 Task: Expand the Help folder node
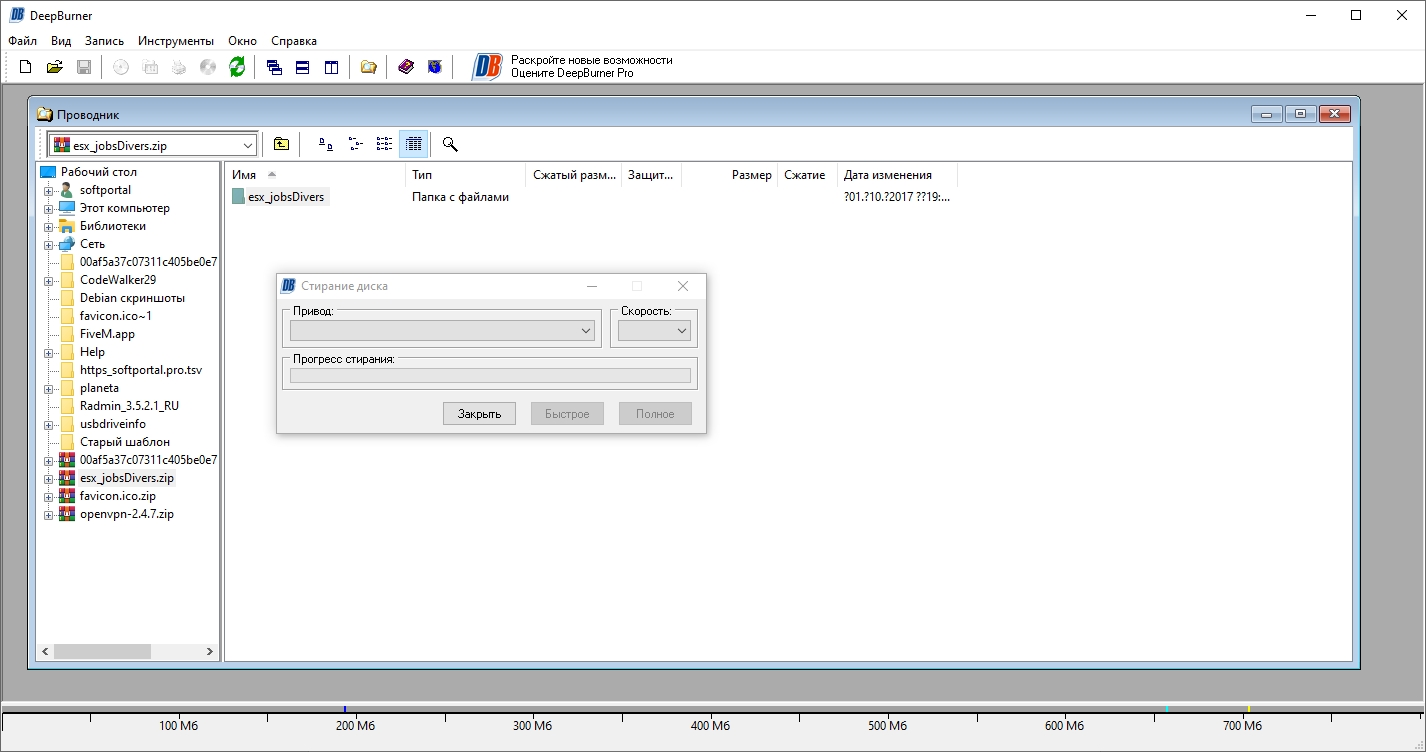click(x=47, y=353)
